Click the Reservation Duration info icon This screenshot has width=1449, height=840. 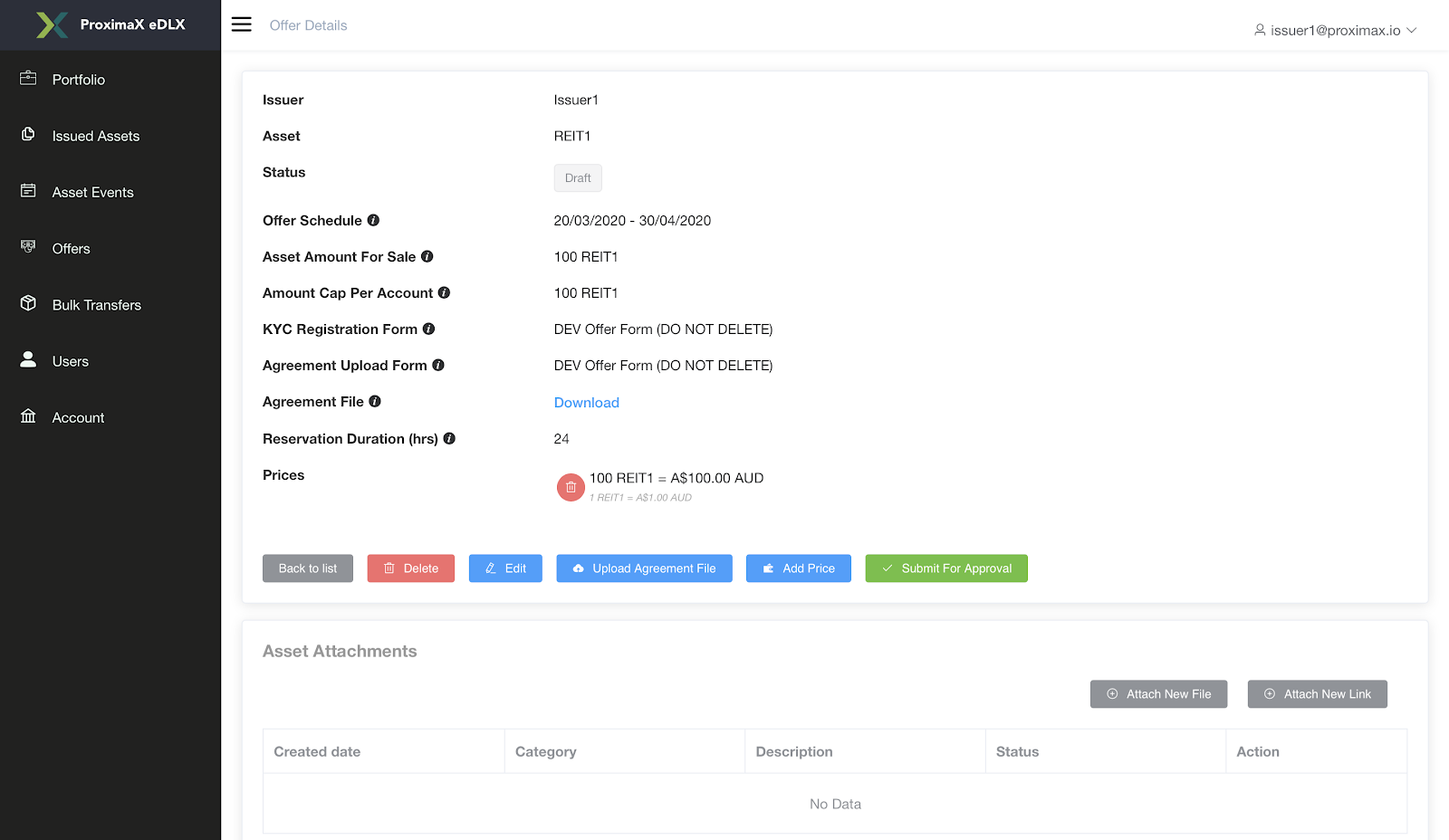(449, 439)
